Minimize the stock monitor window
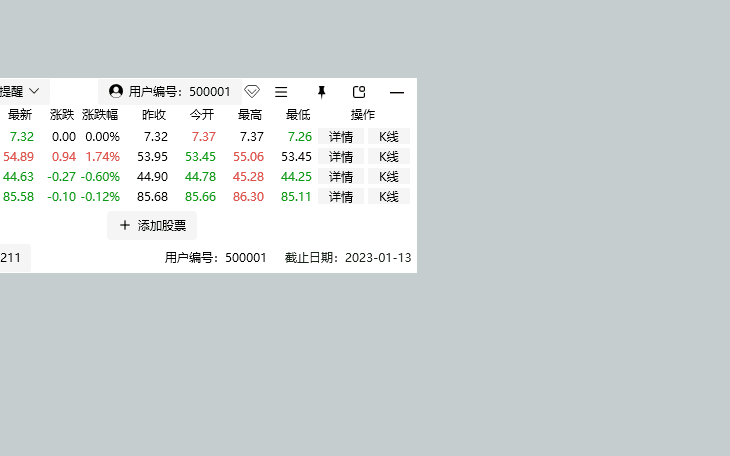Viewport: 730px width, 456px height. [397, 93]
